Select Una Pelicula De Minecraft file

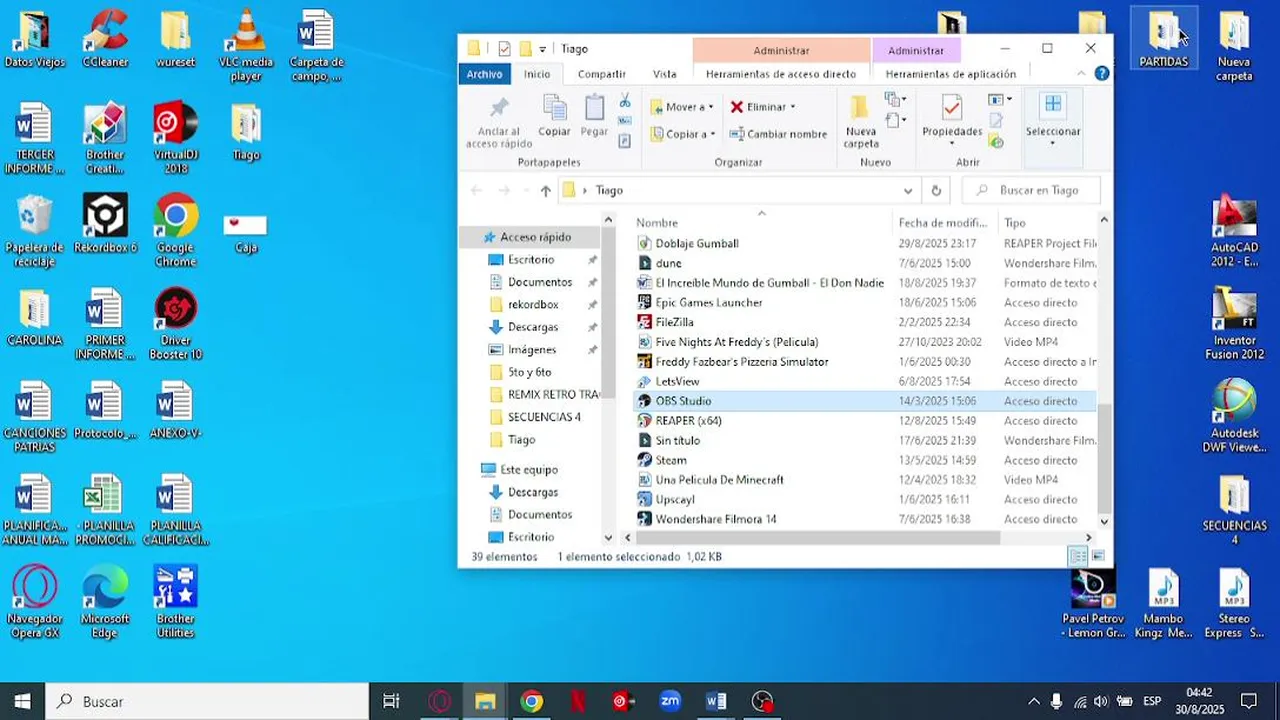(866, 480)
